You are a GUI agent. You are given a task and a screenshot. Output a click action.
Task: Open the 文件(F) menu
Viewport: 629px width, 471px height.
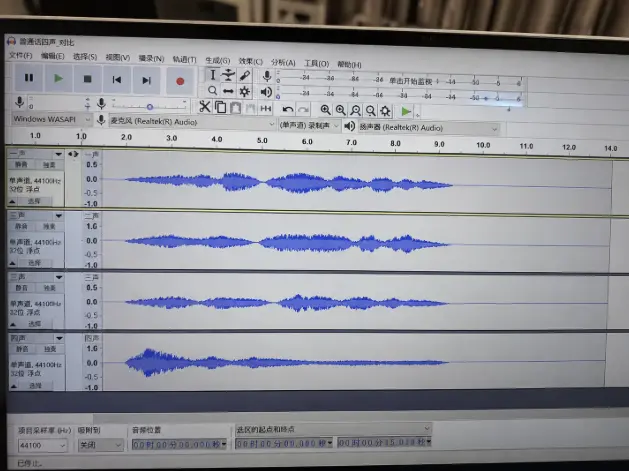coord(20,55)
